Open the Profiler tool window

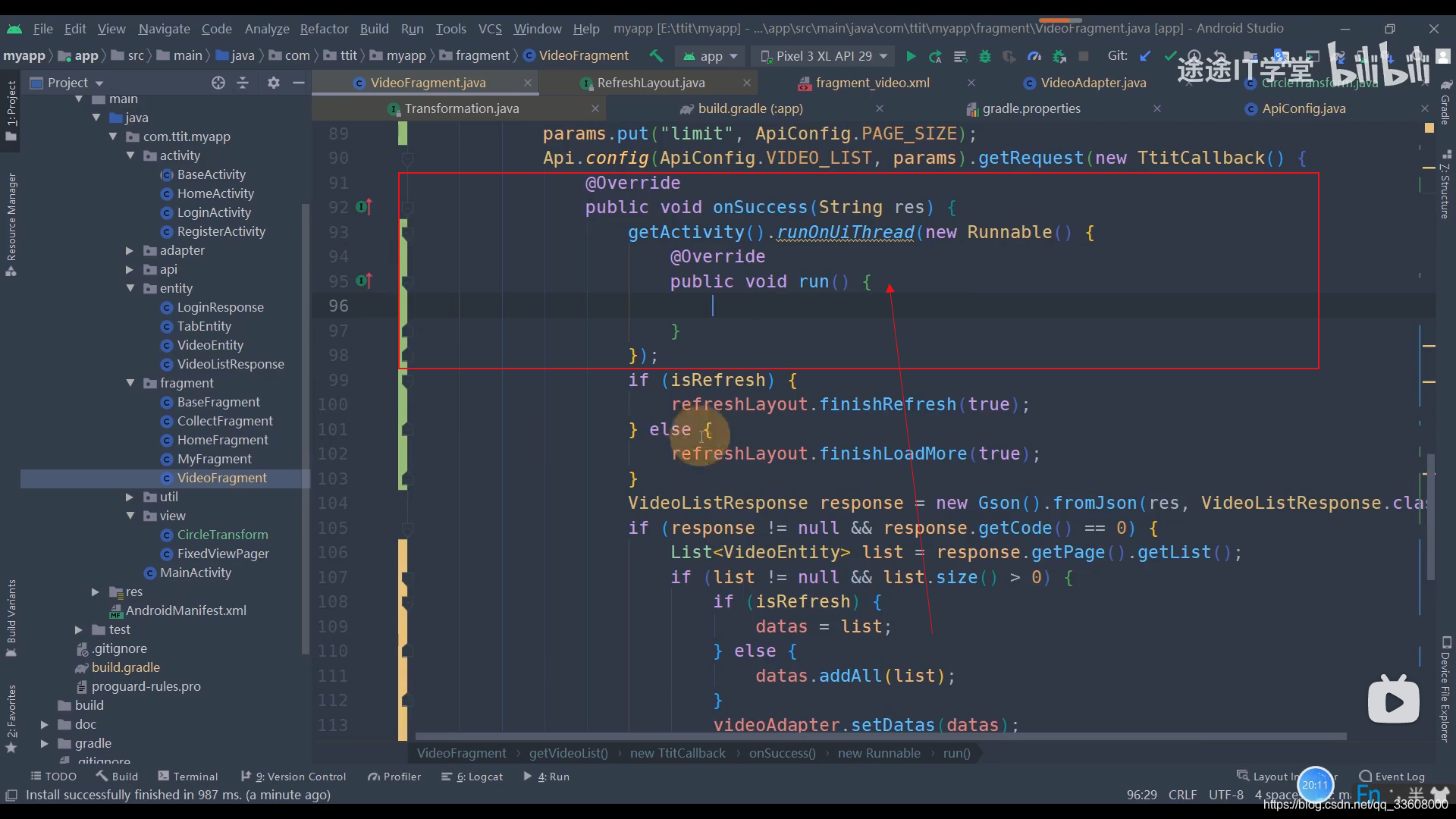pos(394,777)
